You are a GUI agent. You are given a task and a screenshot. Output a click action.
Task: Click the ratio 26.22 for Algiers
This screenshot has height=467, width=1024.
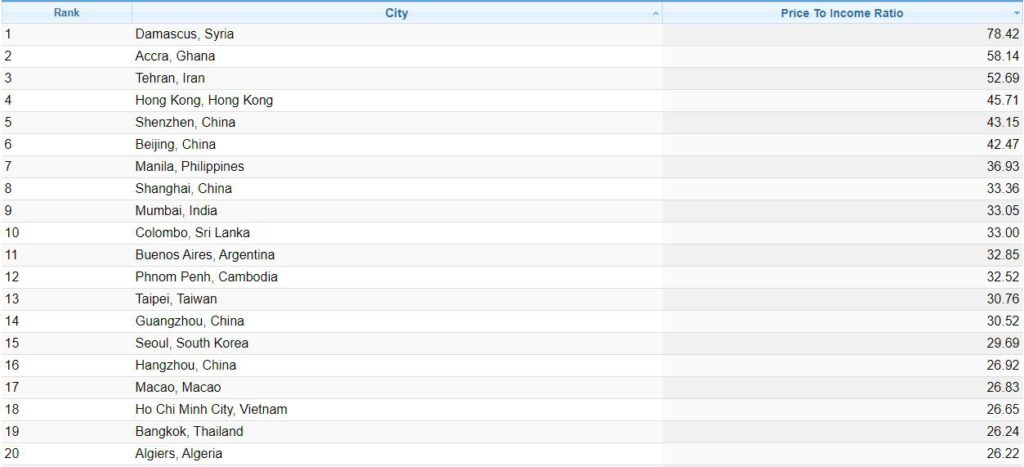[x=1002, y=453]
